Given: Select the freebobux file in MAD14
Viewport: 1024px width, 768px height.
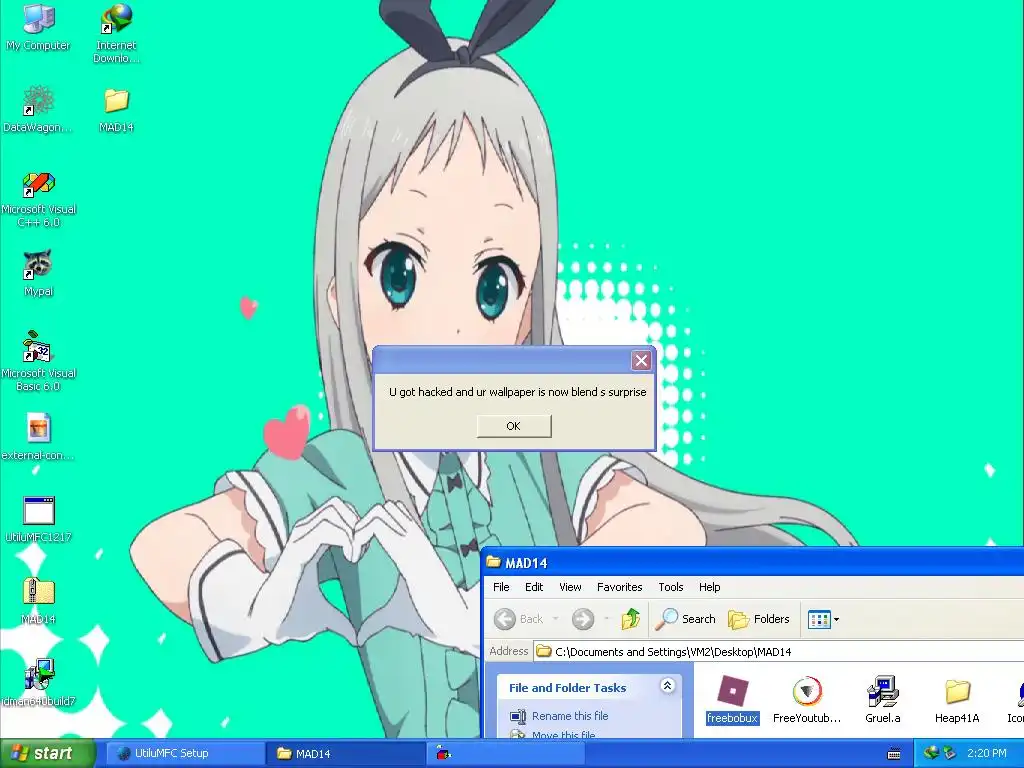Looking at the screenshot, I should tap(732, 699).
